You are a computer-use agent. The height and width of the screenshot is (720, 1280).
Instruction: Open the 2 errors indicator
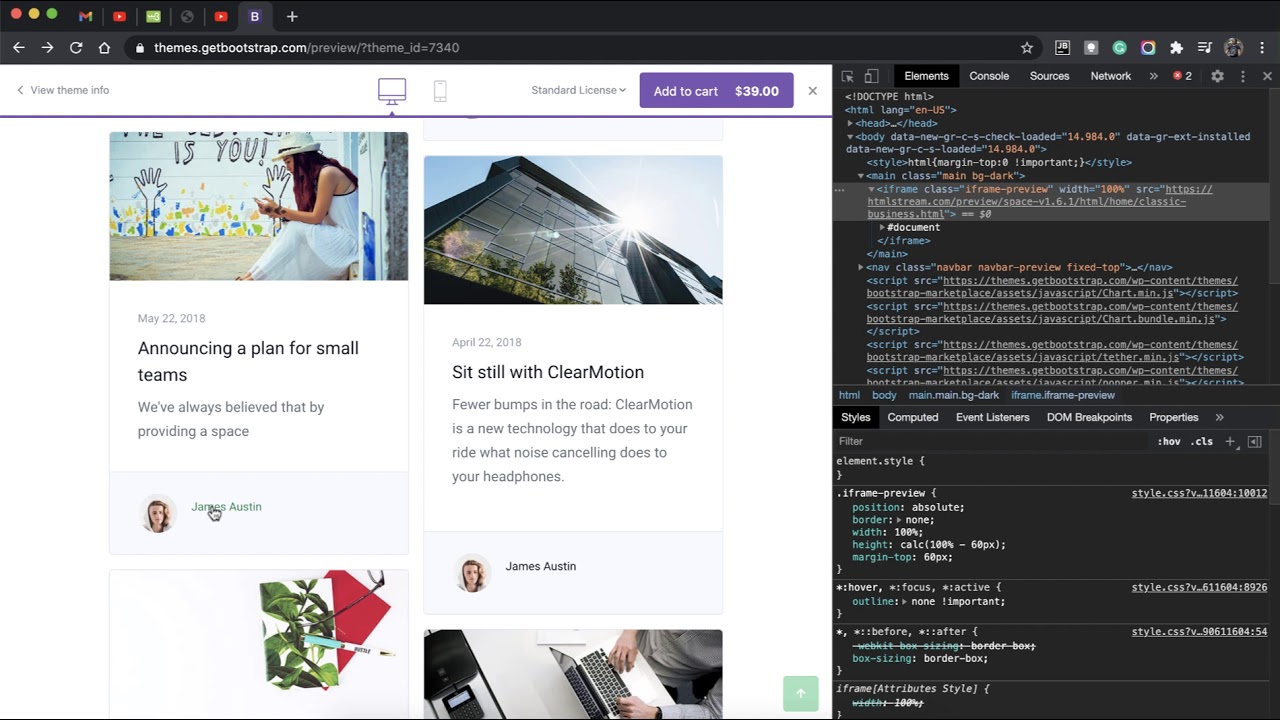(1182, 76)
